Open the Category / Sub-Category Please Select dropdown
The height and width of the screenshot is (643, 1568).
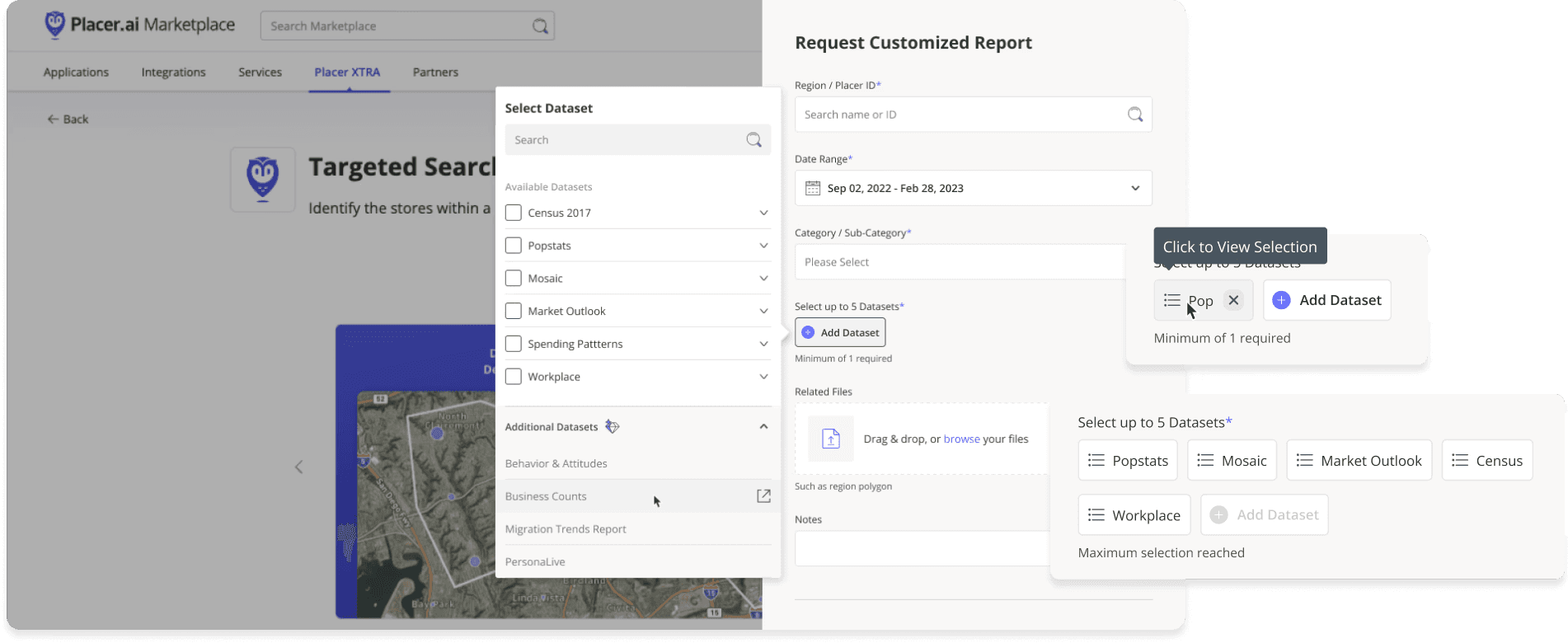[x=960, y=262]
